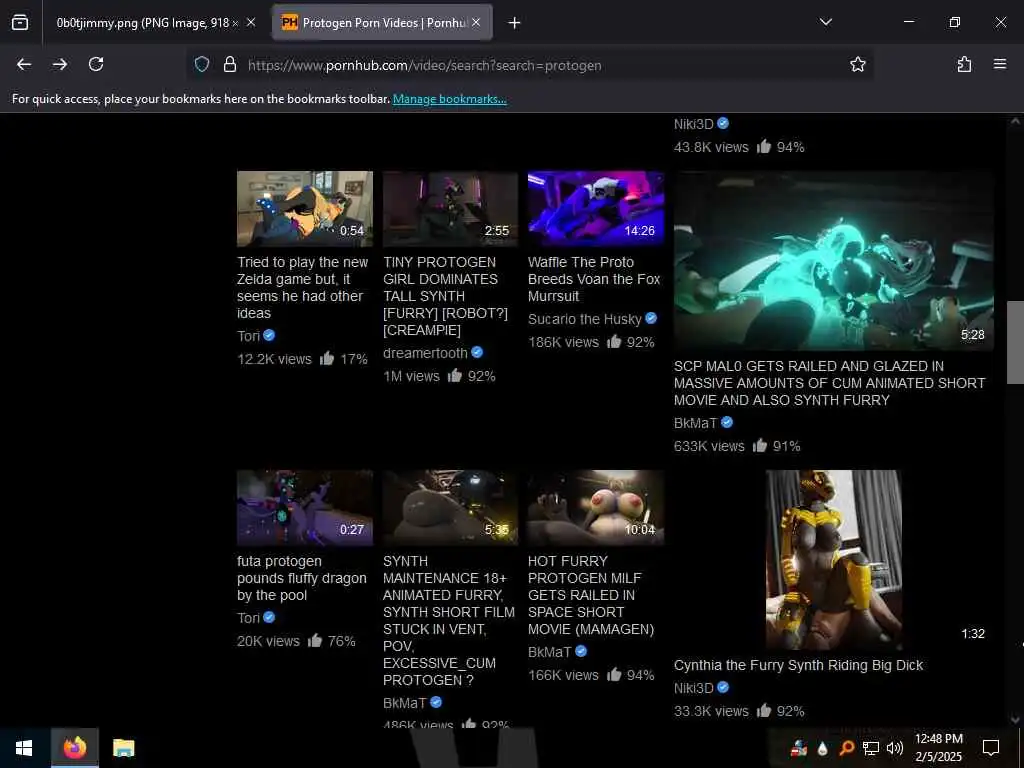The width and height of the screenshot is (1024, 768).
Task: Open the Windows Start menu
Action: click(24, 748)
